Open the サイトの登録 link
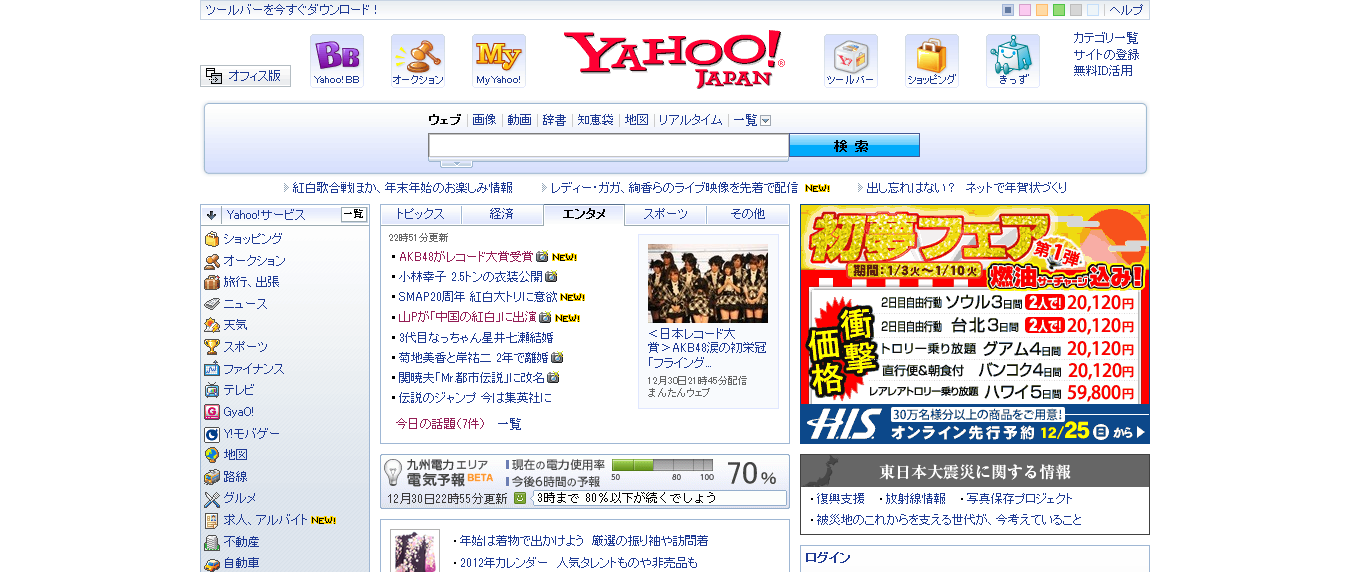The width and height of the screenshot is (1349, 572). 1106,55
